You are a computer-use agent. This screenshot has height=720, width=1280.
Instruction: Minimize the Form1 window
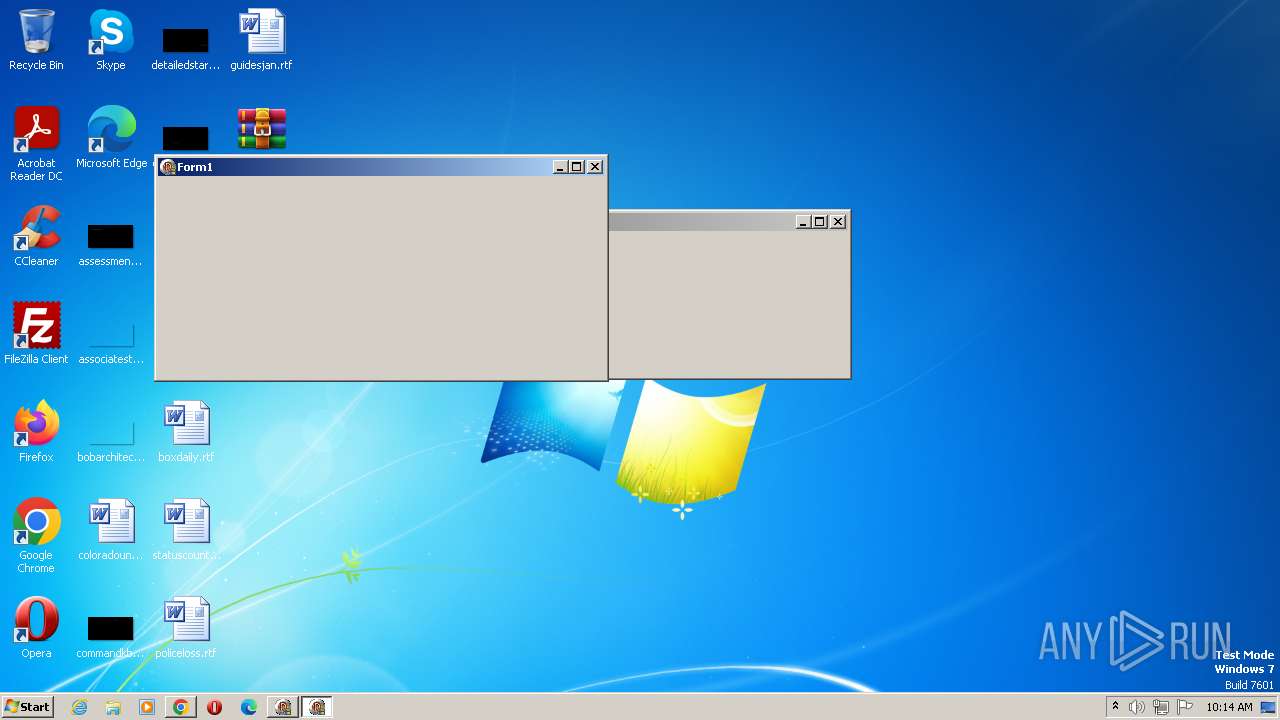coord(560,167)
